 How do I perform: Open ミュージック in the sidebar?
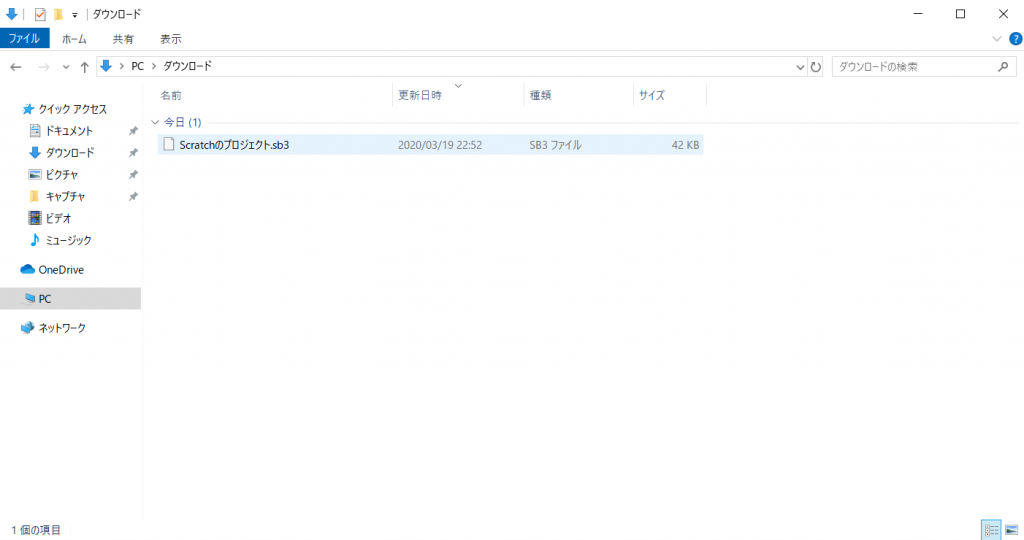coord(68,240)
